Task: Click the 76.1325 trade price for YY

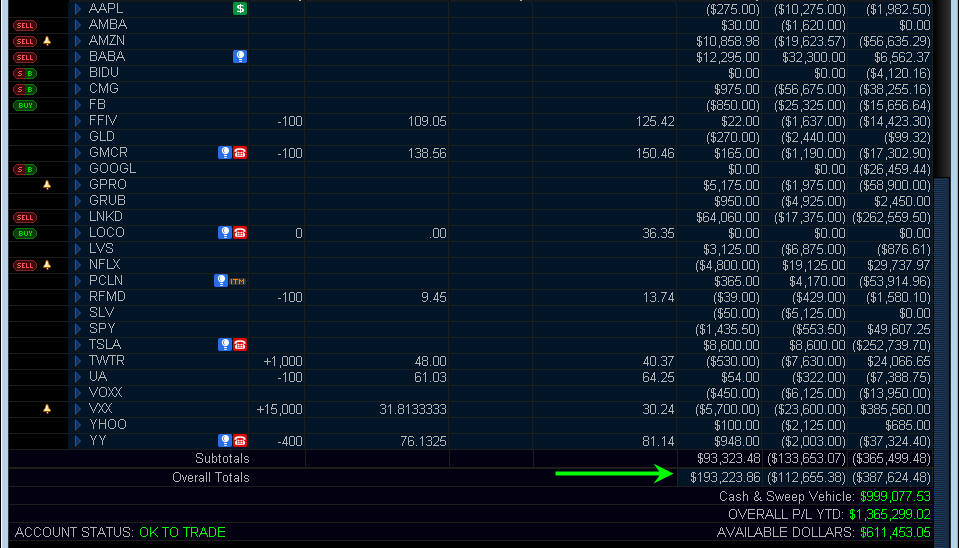Action: [x=423, y=441]
